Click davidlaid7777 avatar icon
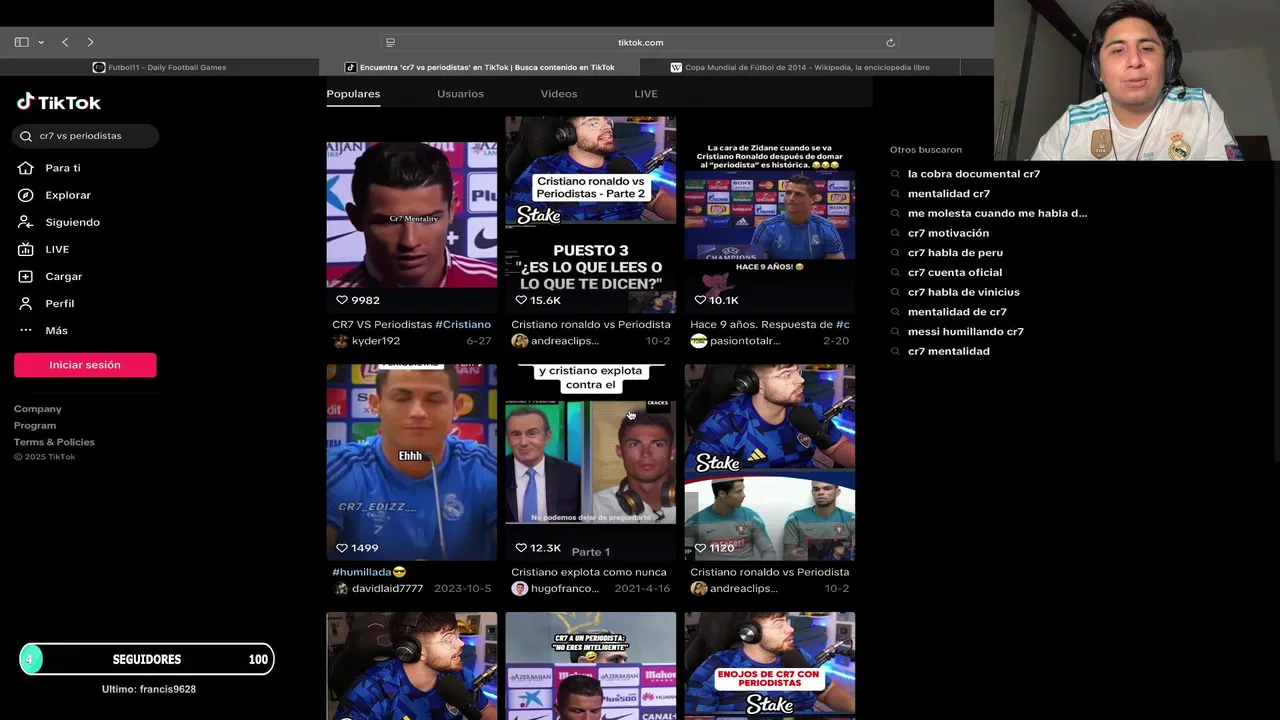This screenshot has height=720, width=1280. click(x=340, y=589)
